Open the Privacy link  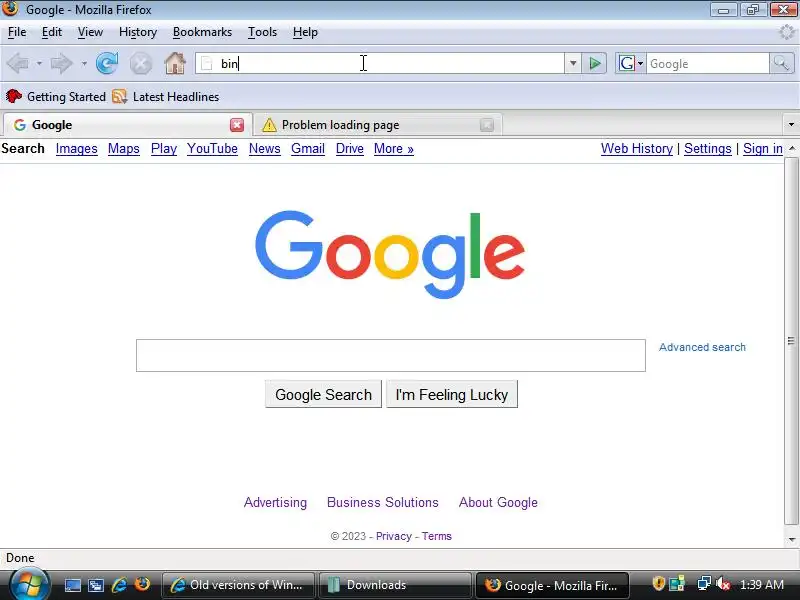[x=393, y=536]
